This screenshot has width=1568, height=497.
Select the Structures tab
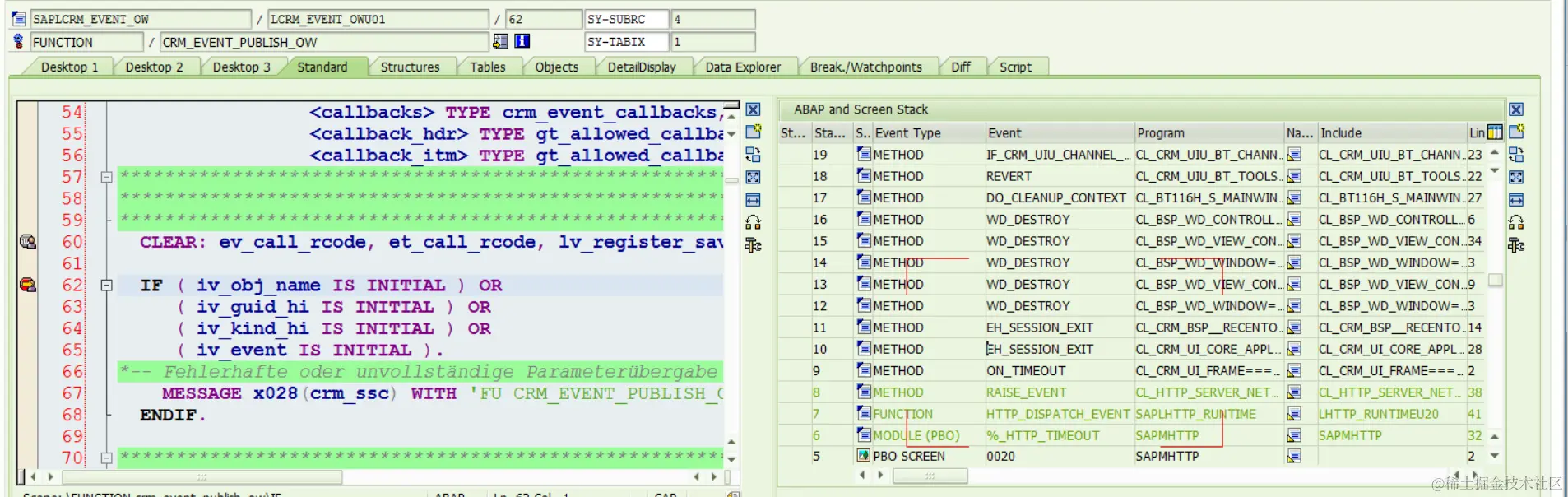click(410, 67)
